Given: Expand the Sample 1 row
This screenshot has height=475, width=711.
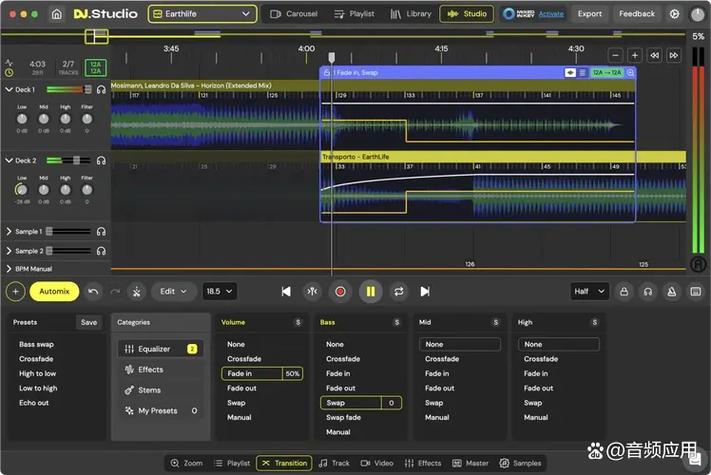Looking at the screenshot, I should (x=9, y=232).
